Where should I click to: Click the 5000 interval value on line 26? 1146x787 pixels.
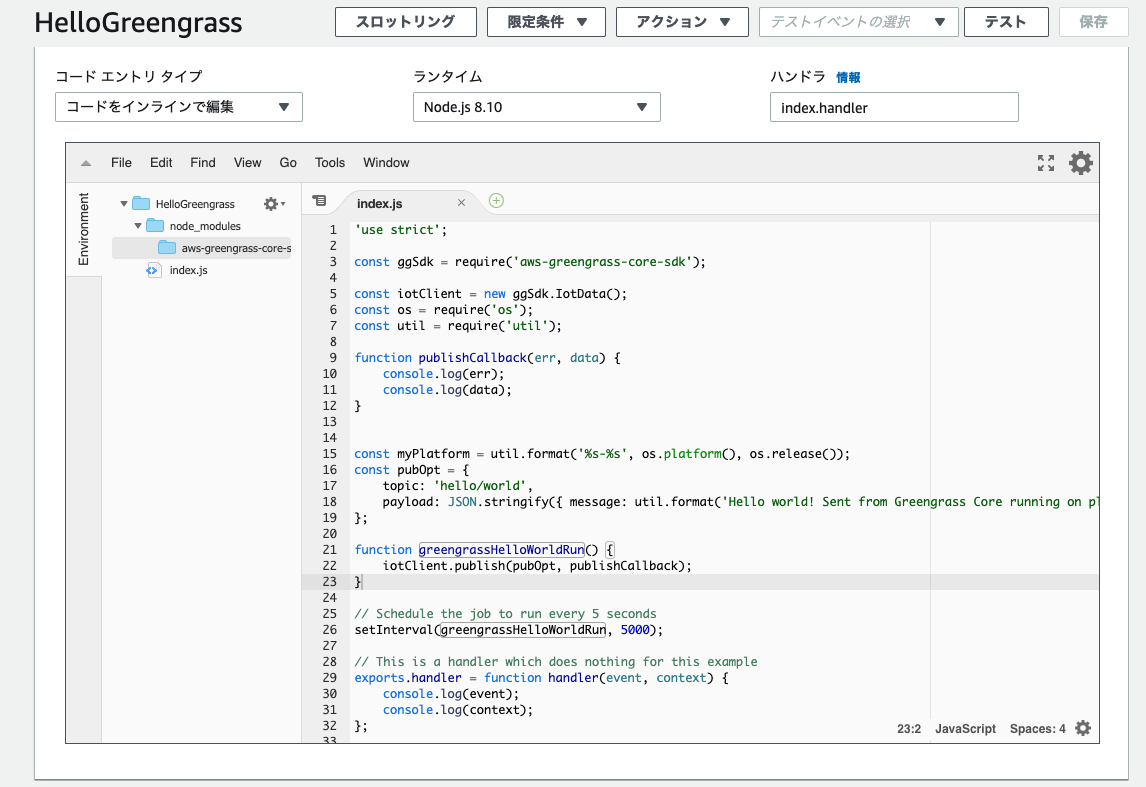[x=635, y=630]
